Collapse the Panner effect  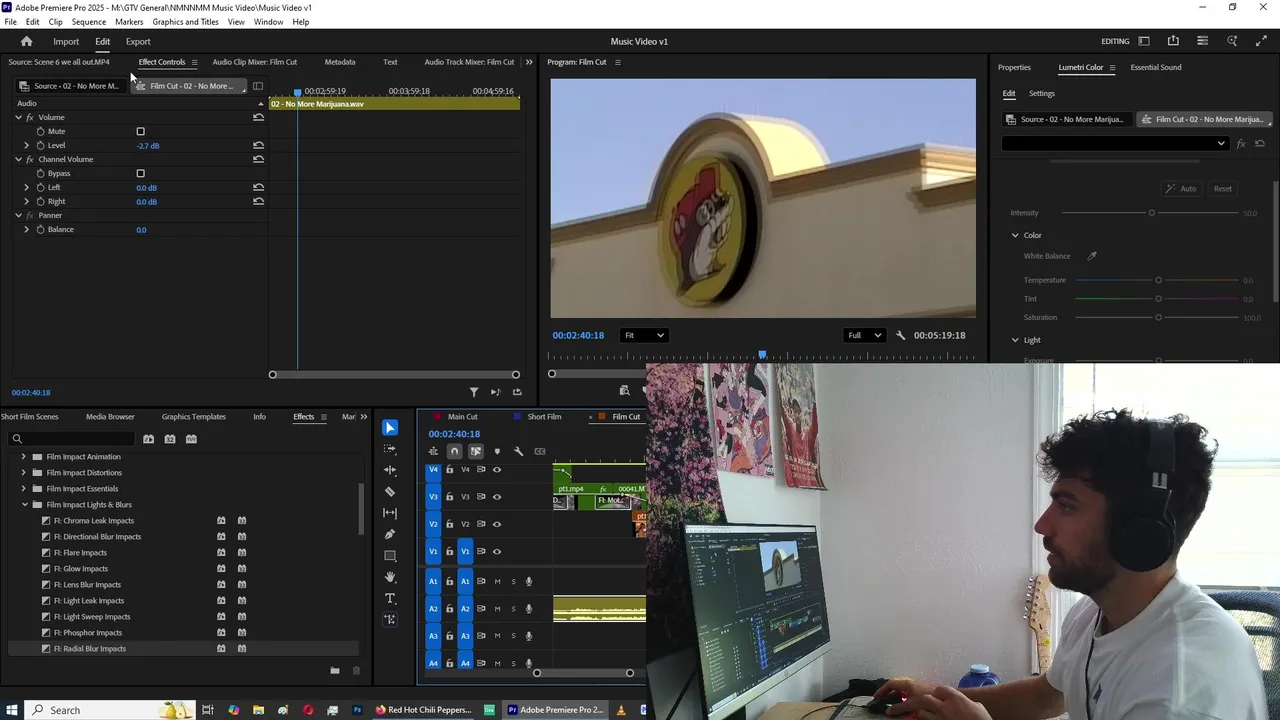[x=18, y=215]
